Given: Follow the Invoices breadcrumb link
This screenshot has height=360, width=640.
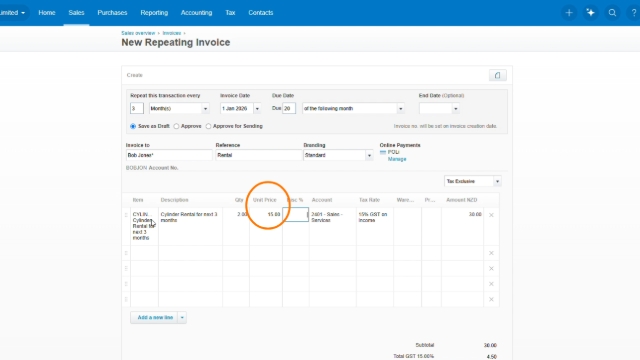Looking at the screenshot, I should click(x=171, y=33).
